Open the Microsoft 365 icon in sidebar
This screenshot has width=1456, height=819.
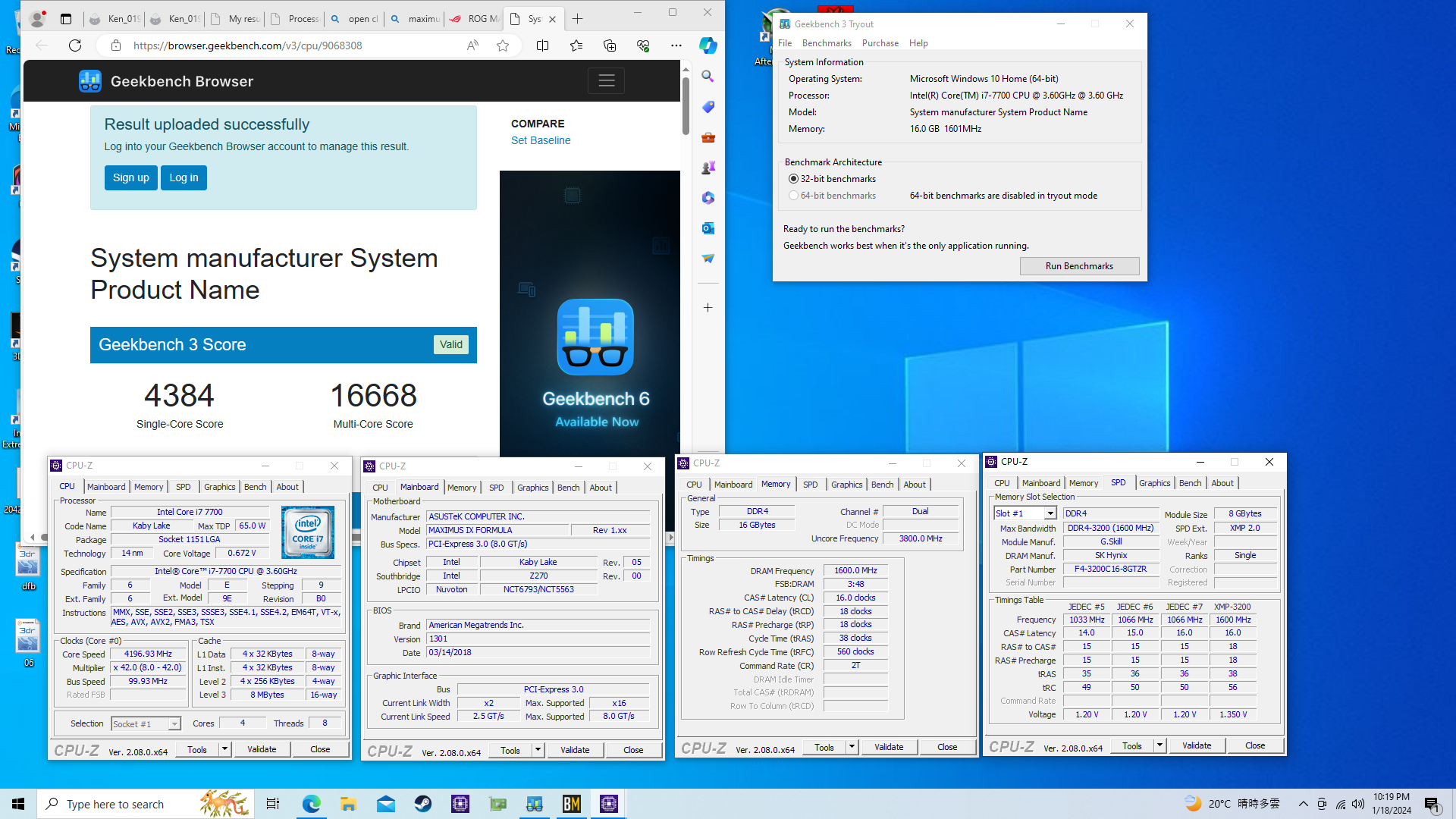[708, 198]
